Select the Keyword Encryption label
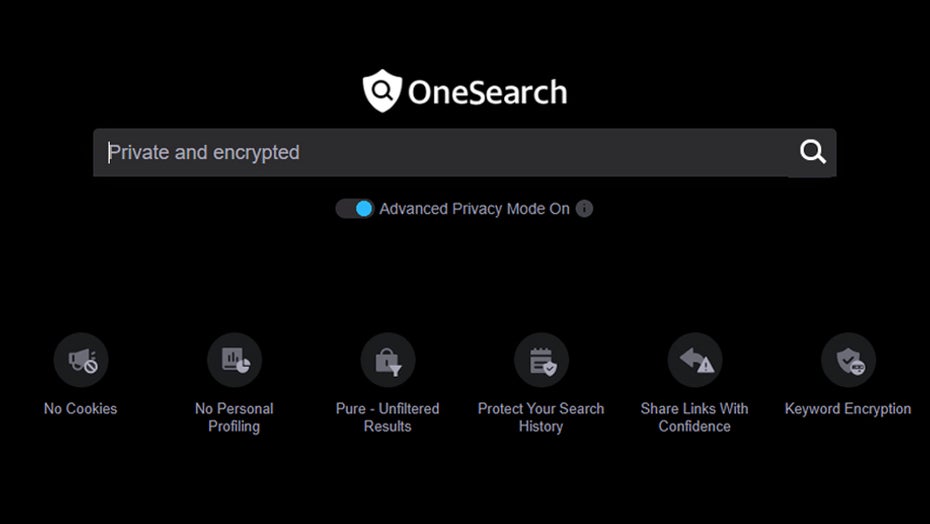This screenshot has height=524, width=930. tap(848, 408)
